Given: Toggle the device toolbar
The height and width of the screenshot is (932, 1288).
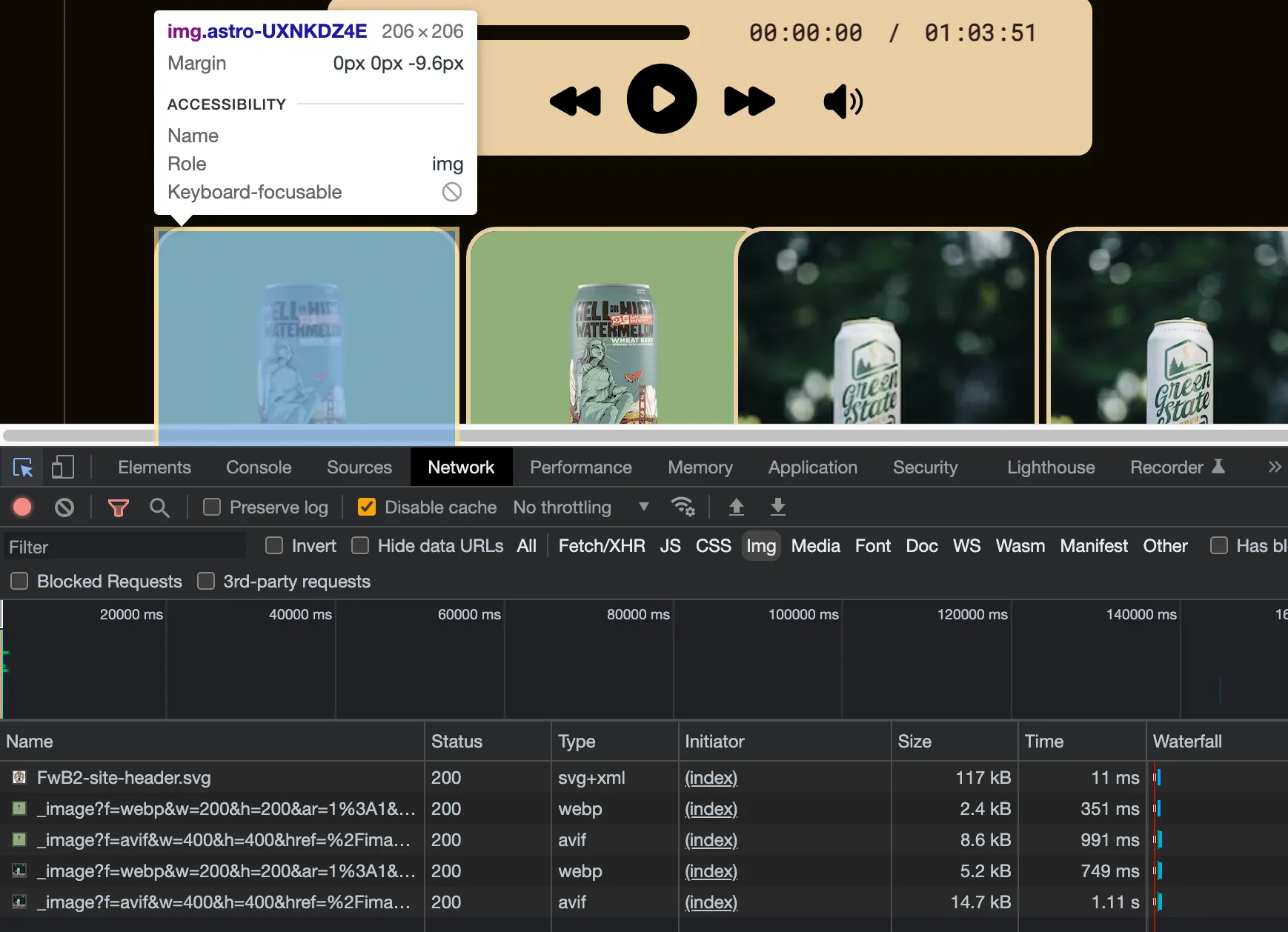Looking at the screenshot, I should (62, 466).
